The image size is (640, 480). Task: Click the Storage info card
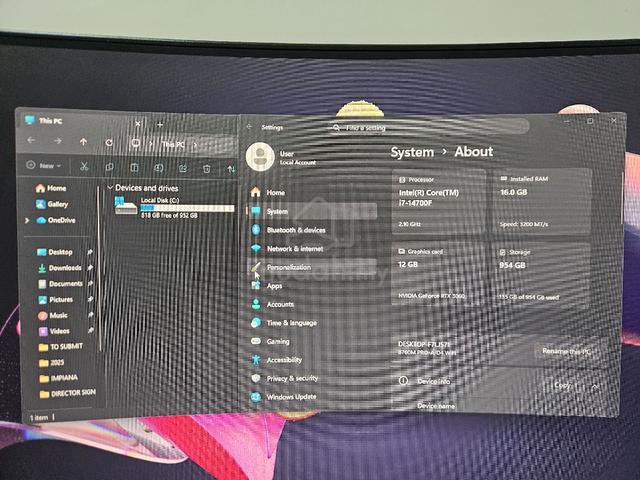542,275
